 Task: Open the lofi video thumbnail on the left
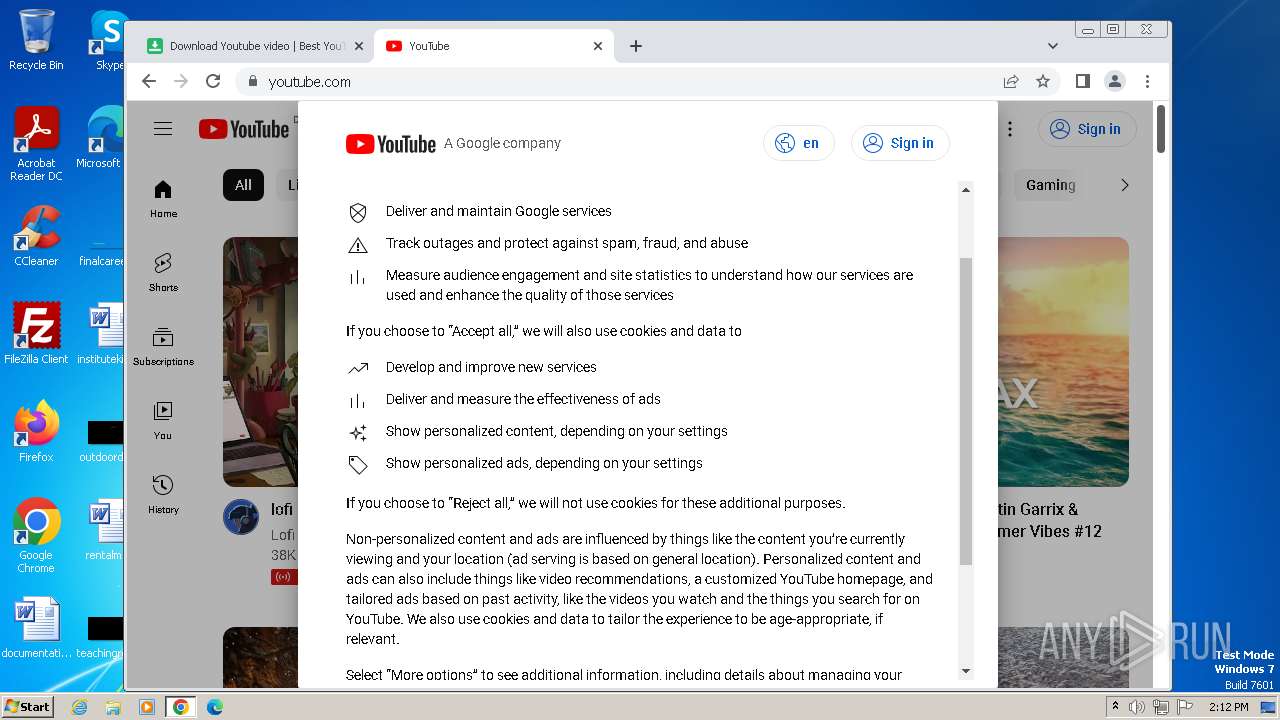pyautogui.click(x=260, y=362)
